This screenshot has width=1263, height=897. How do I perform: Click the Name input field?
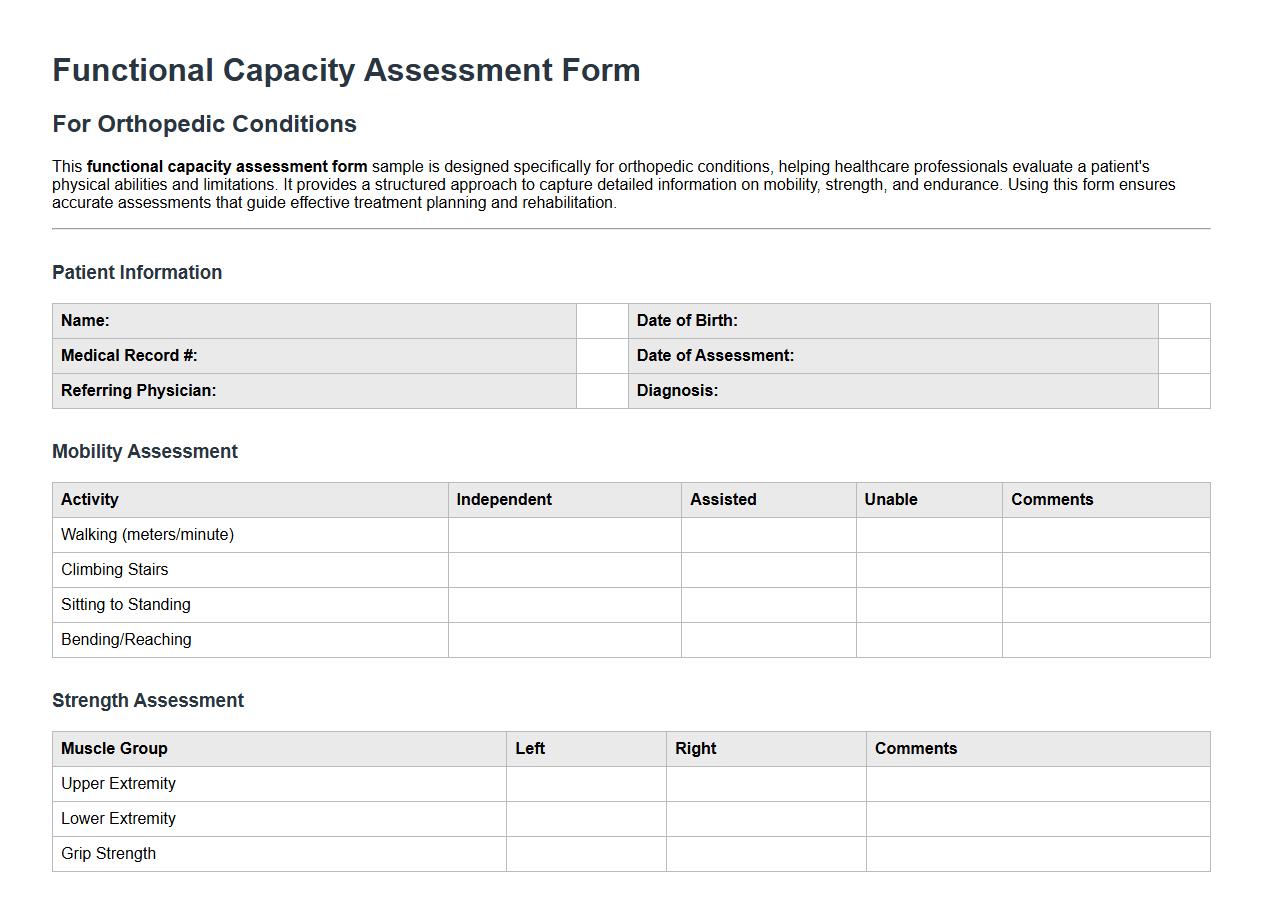[601, 320]
